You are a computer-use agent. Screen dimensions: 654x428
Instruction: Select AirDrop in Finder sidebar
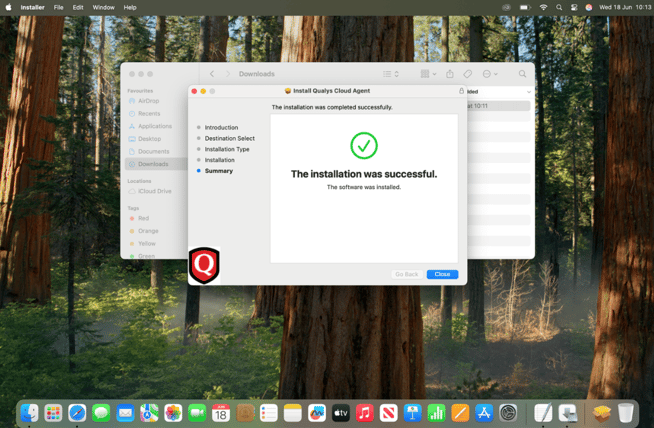[x=148, y=101]
